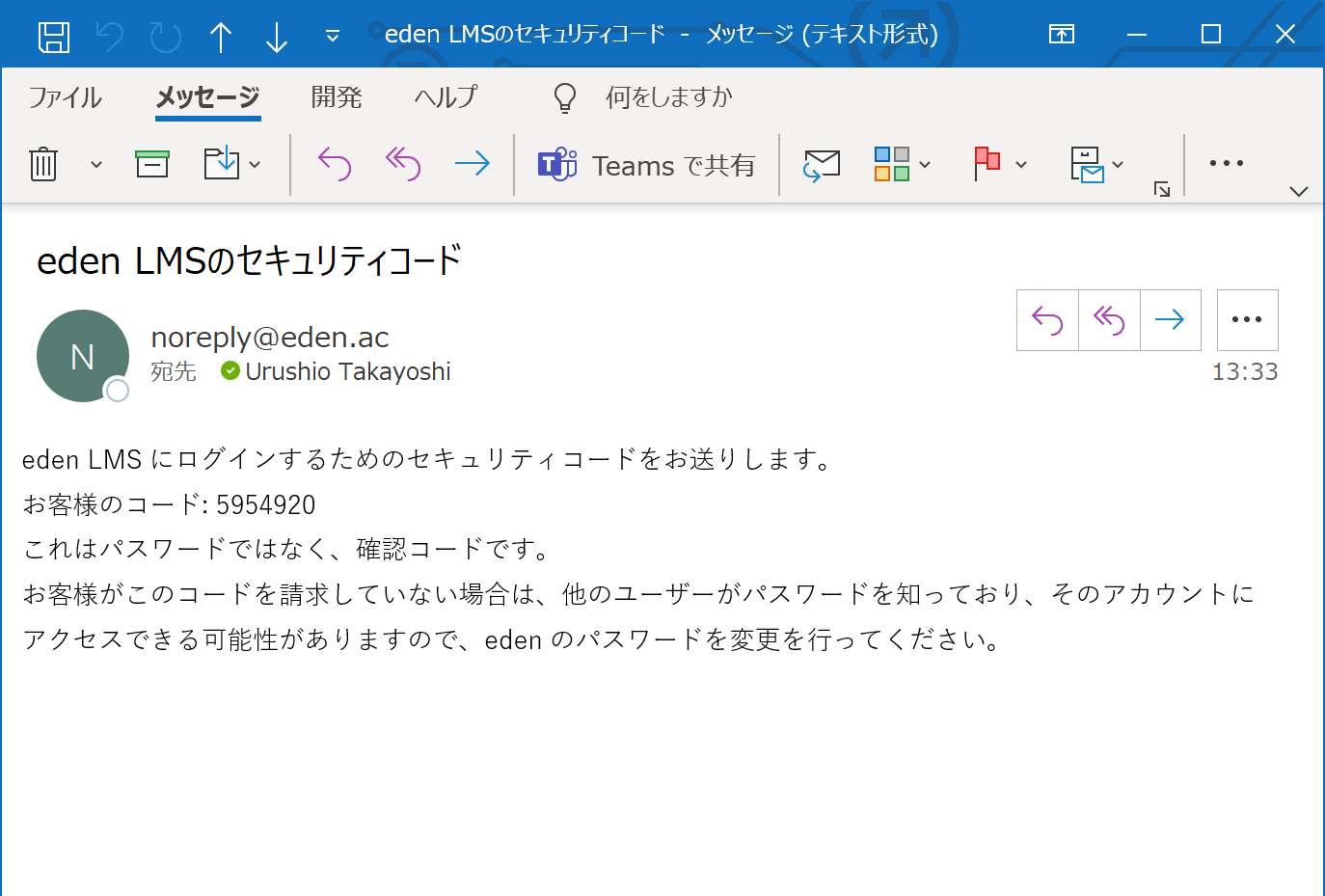This screenshot has height=896, width=1325.
Task: Click the move-to-folder icon
Action: tap(222, 163)
